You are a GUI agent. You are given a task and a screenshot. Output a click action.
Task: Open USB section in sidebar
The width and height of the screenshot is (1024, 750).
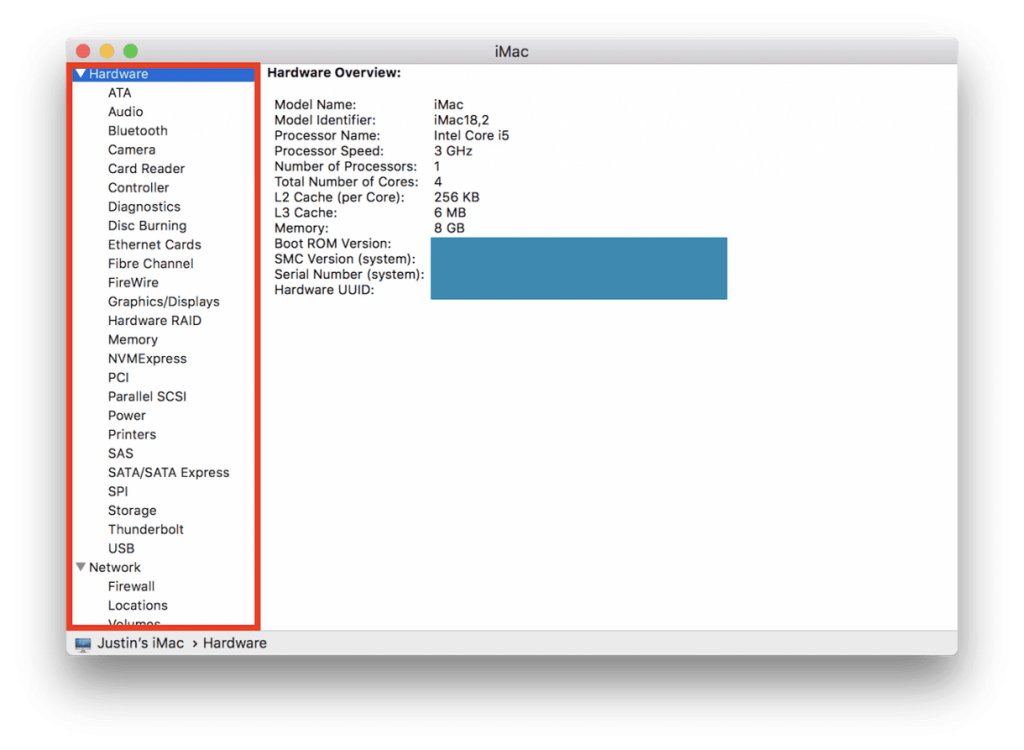121,547
